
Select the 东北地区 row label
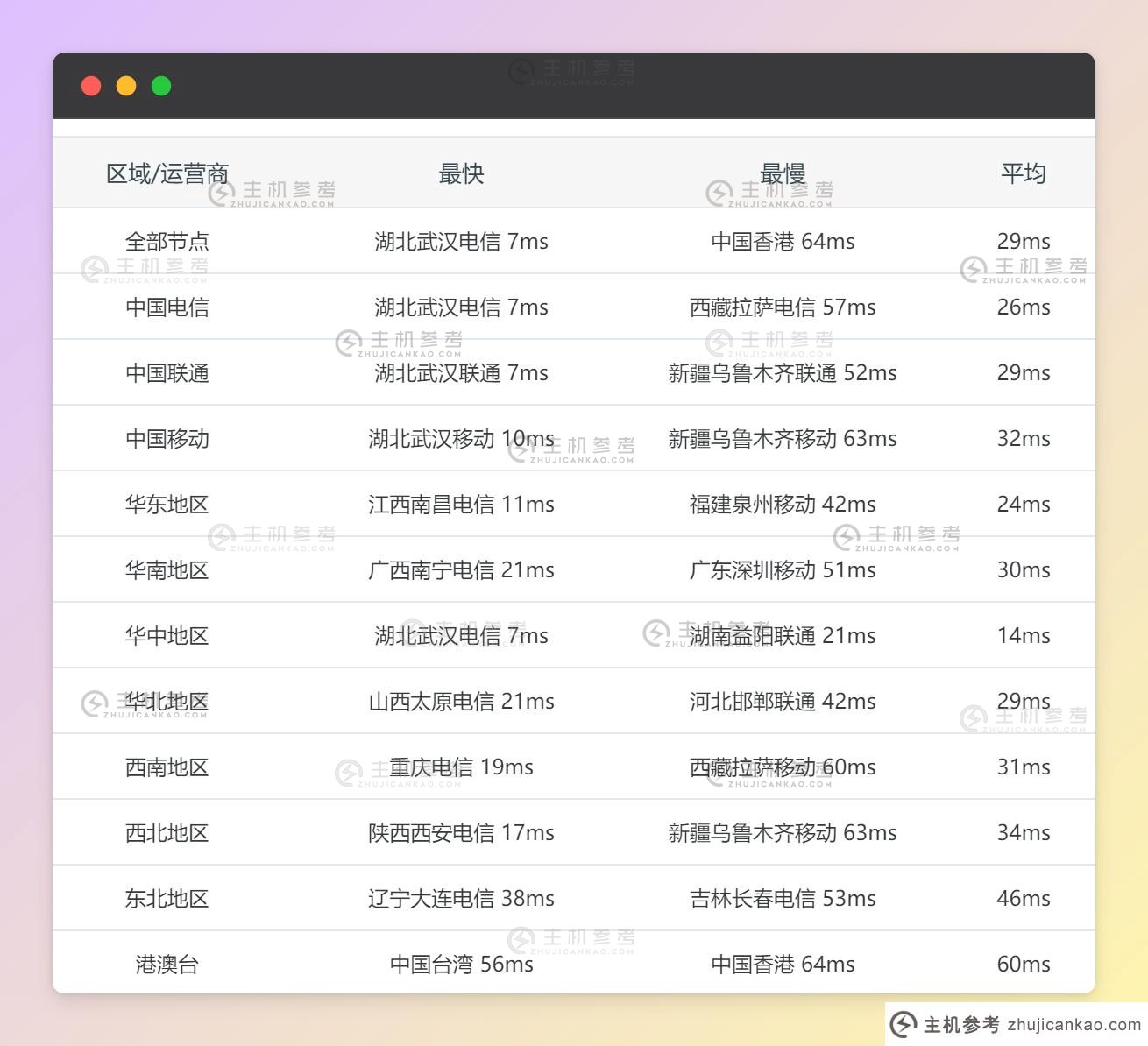(x=167, y=898)
